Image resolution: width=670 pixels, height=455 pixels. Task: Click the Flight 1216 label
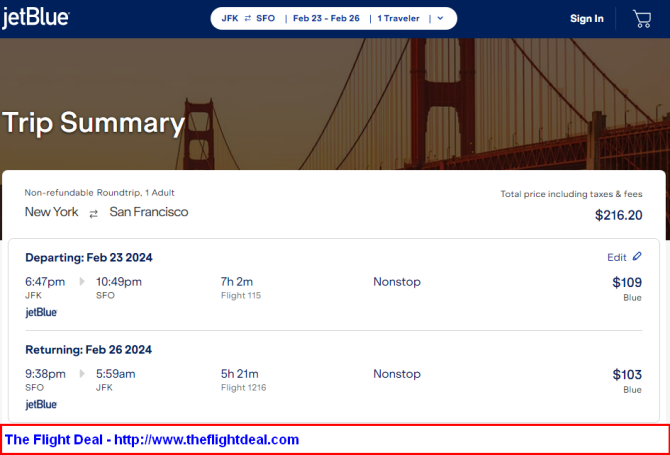[244, 388]
